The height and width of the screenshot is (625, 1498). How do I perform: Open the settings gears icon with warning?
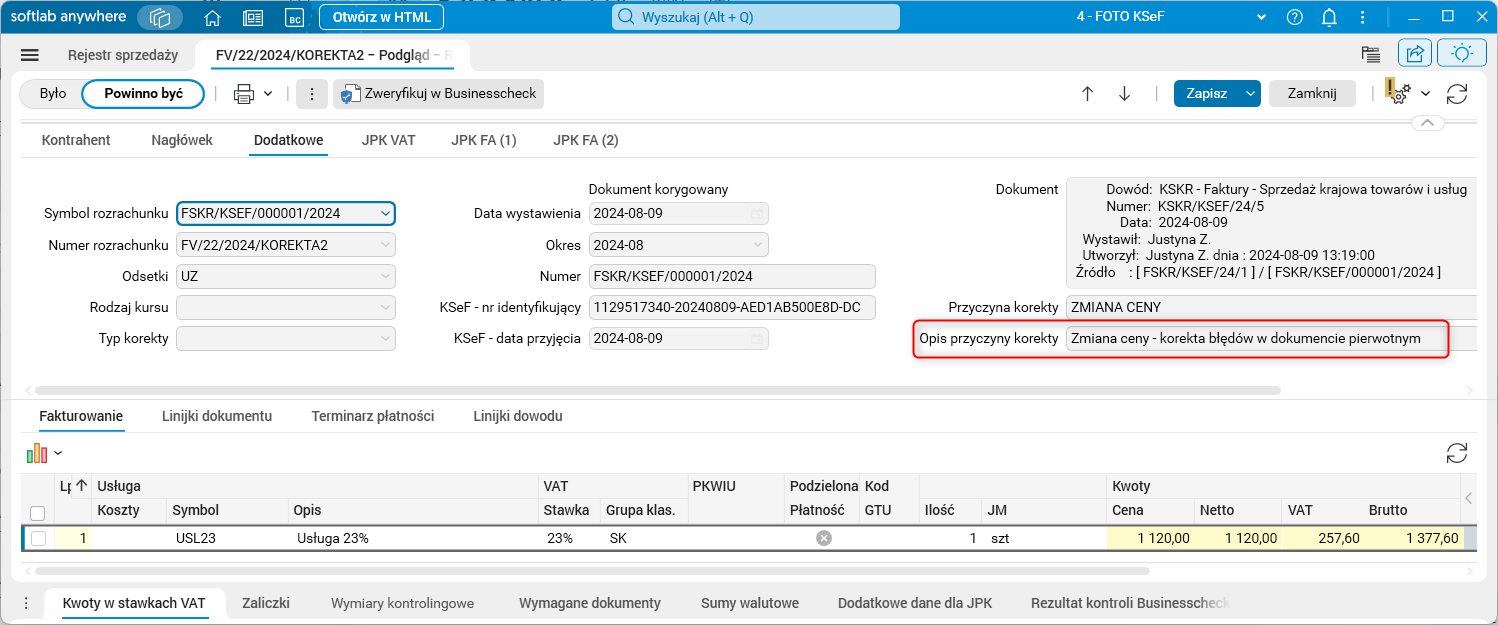[1398, 92]
